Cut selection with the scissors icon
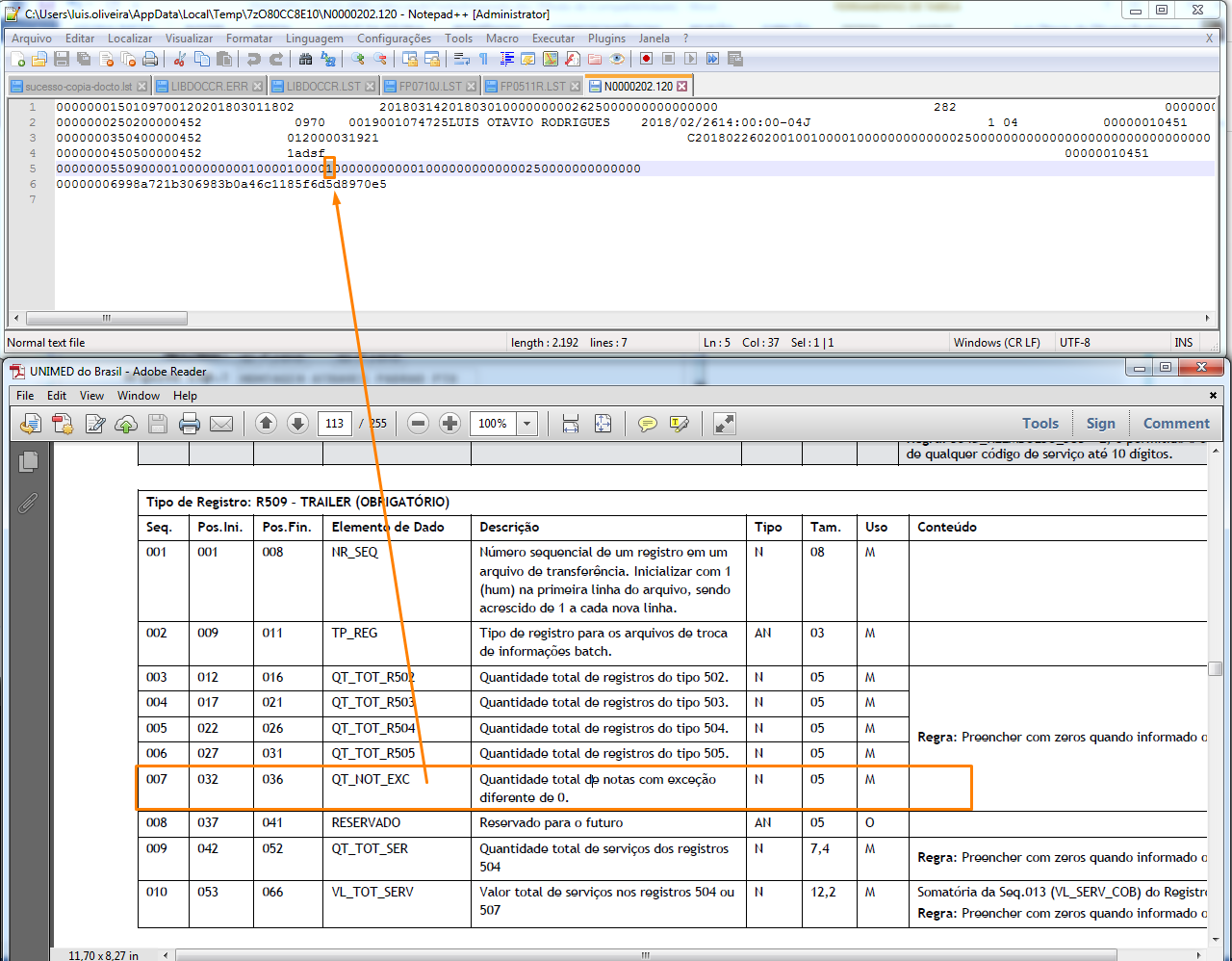This screenshot has height=961, width=1232. tap(179, 59)
